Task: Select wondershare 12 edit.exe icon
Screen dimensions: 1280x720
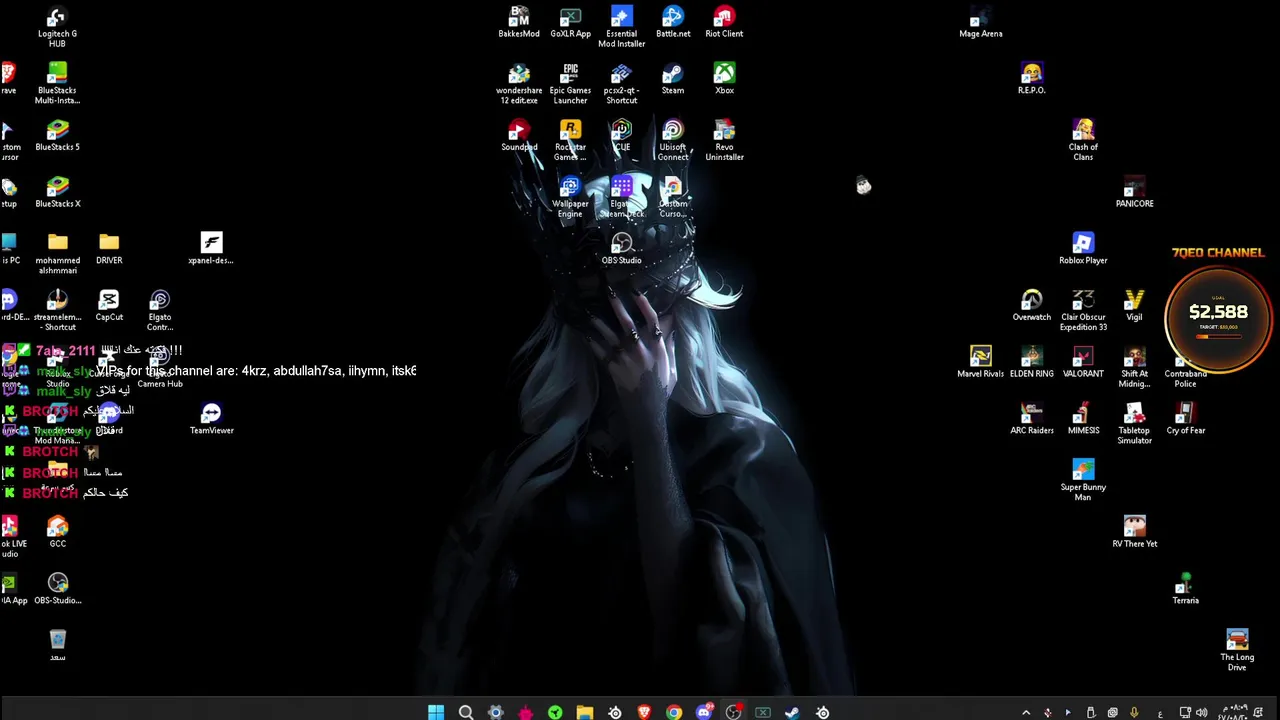Action: [518, 84]
